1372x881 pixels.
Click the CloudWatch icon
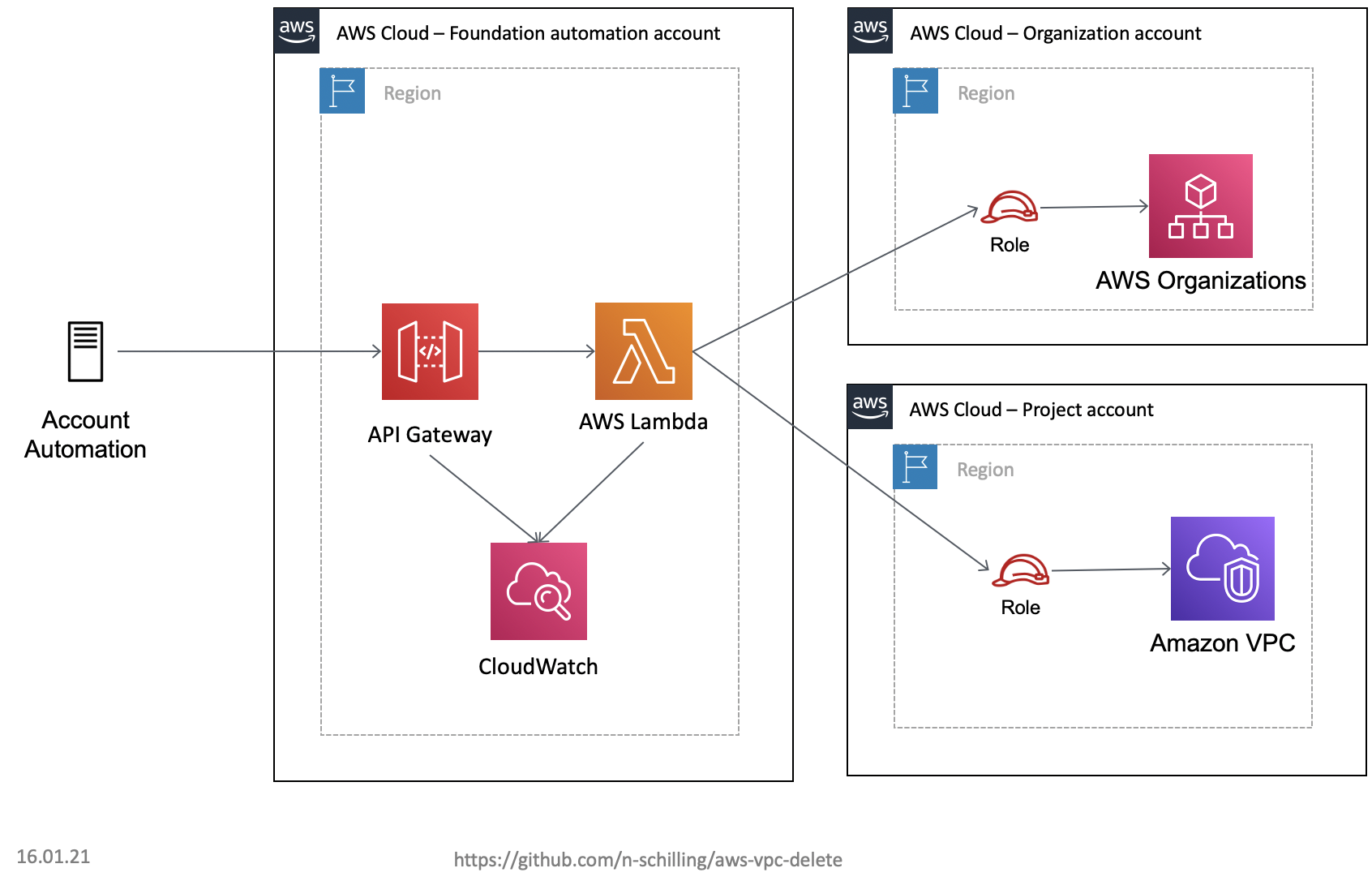point(538,591)
